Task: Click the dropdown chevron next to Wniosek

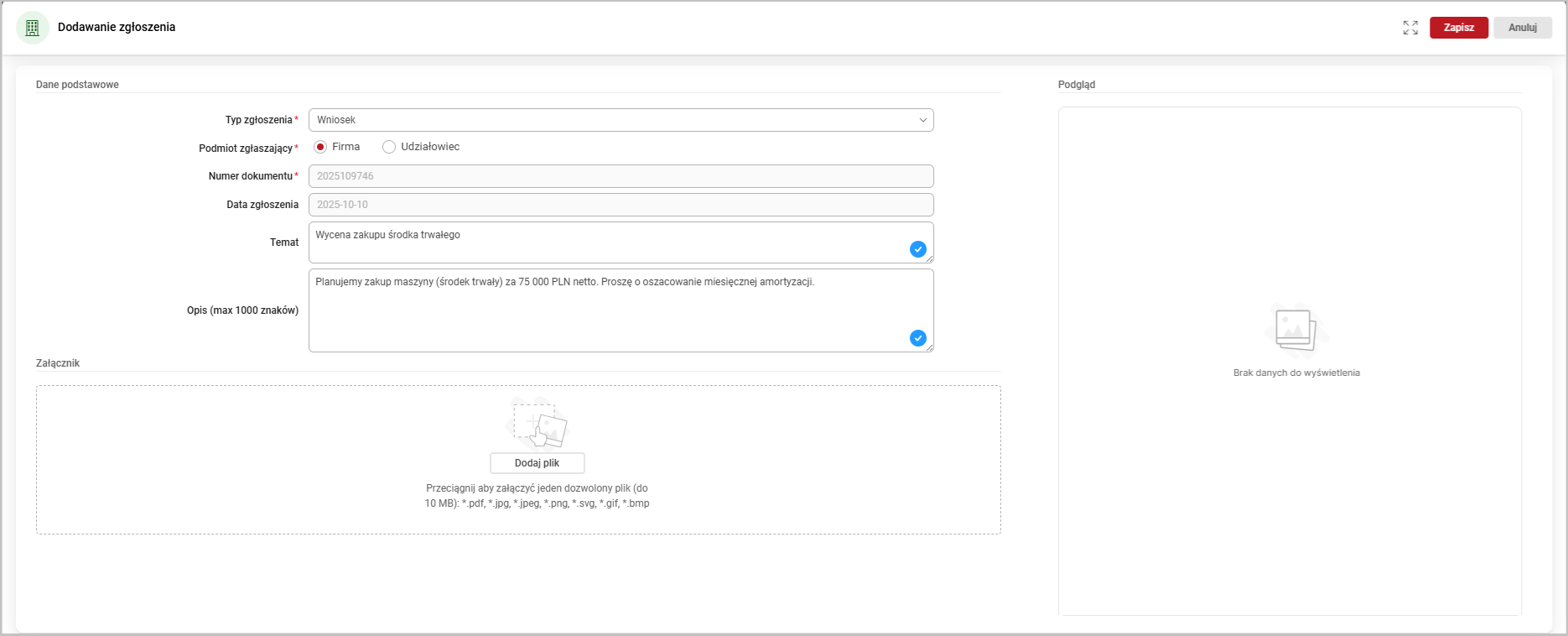Action: 922,120
